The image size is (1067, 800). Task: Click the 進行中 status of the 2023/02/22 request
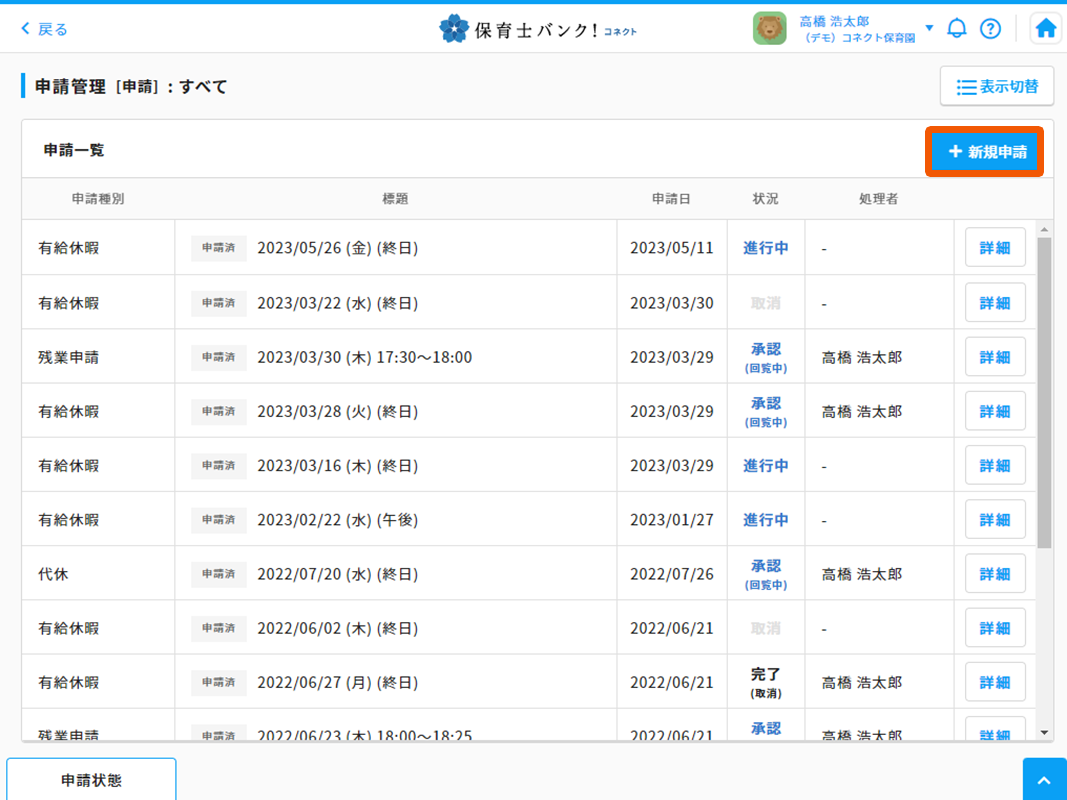765,520
